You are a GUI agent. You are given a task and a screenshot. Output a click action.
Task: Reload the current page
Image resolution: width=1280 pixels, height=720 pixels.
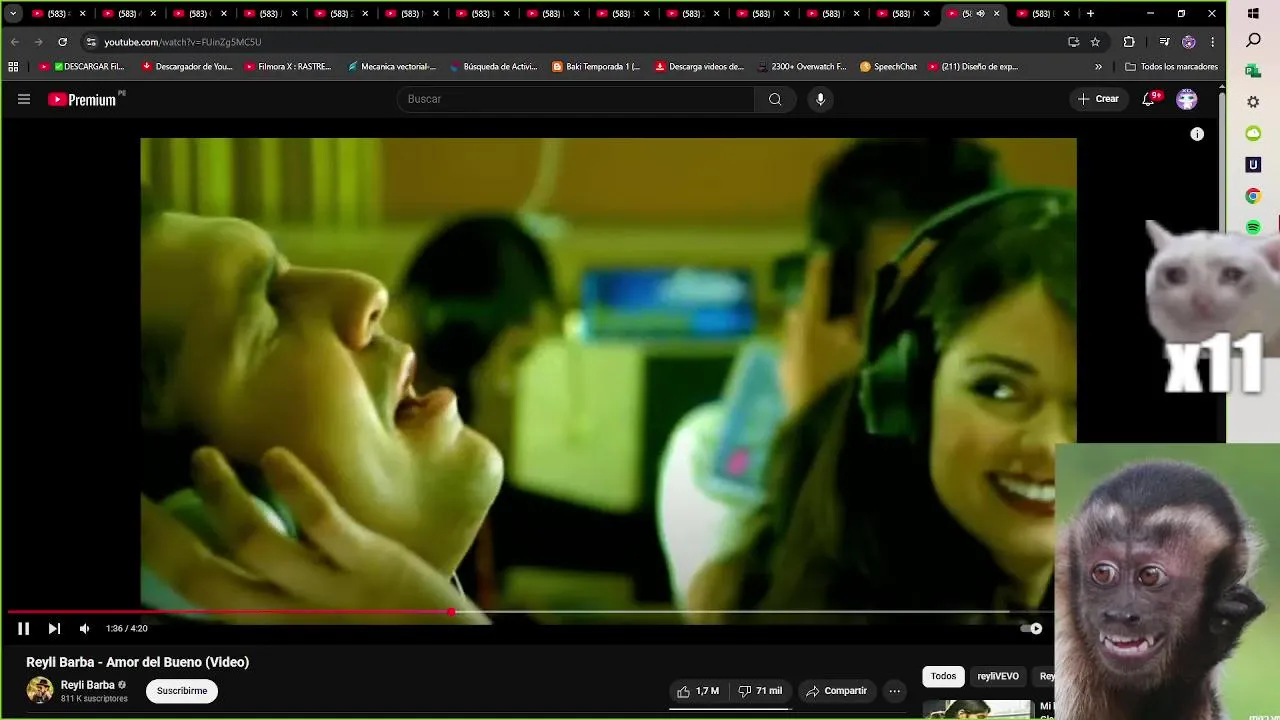[62, 42]
